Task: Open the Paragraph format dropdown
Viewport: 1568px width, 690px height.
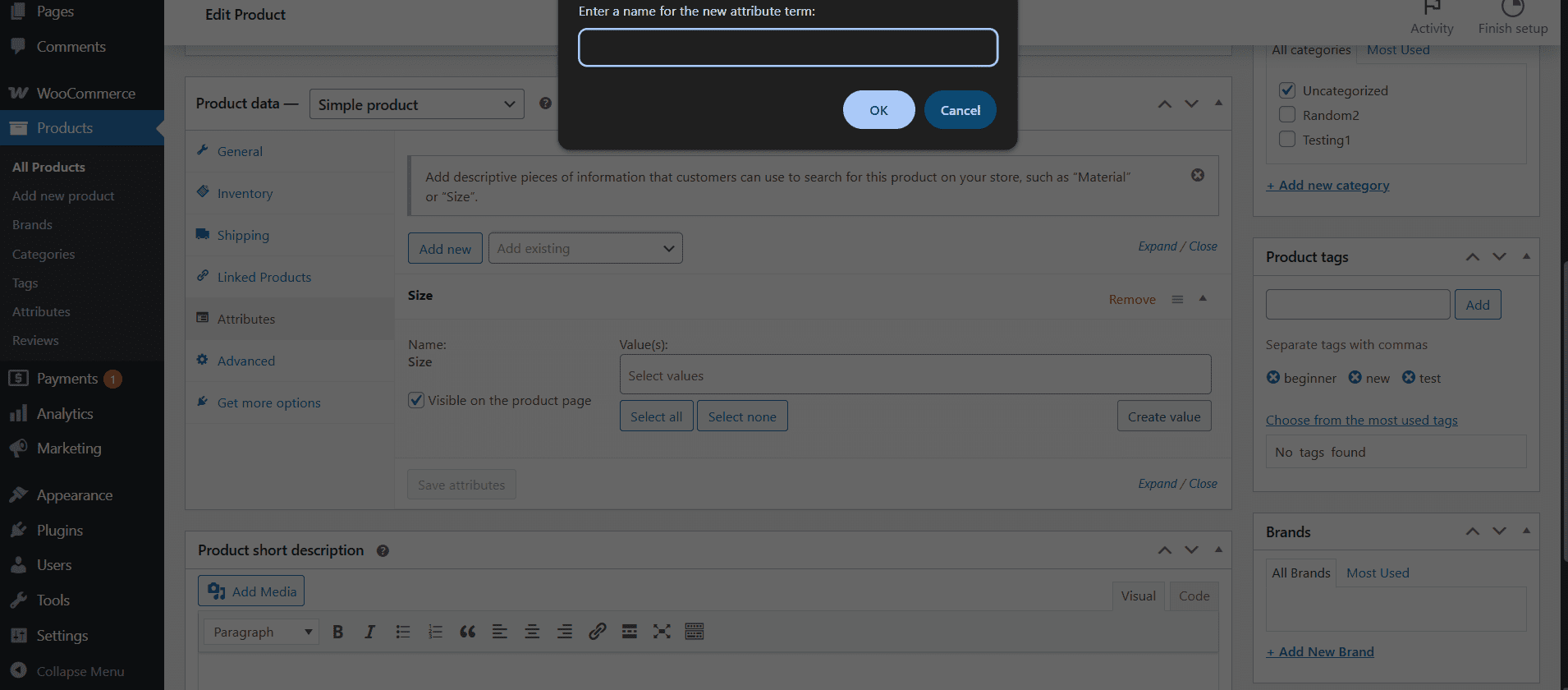Action: pos(261,632)
